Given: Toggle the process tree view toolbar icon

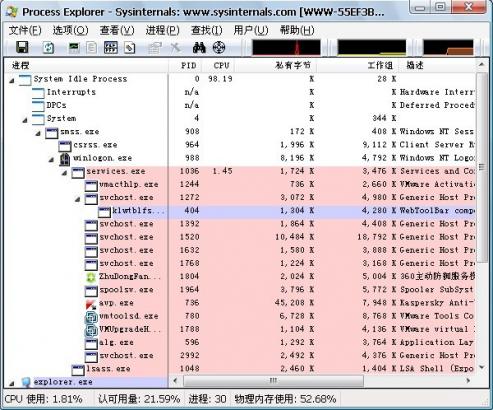Looking at the screenshot, I should coord(111,48).
